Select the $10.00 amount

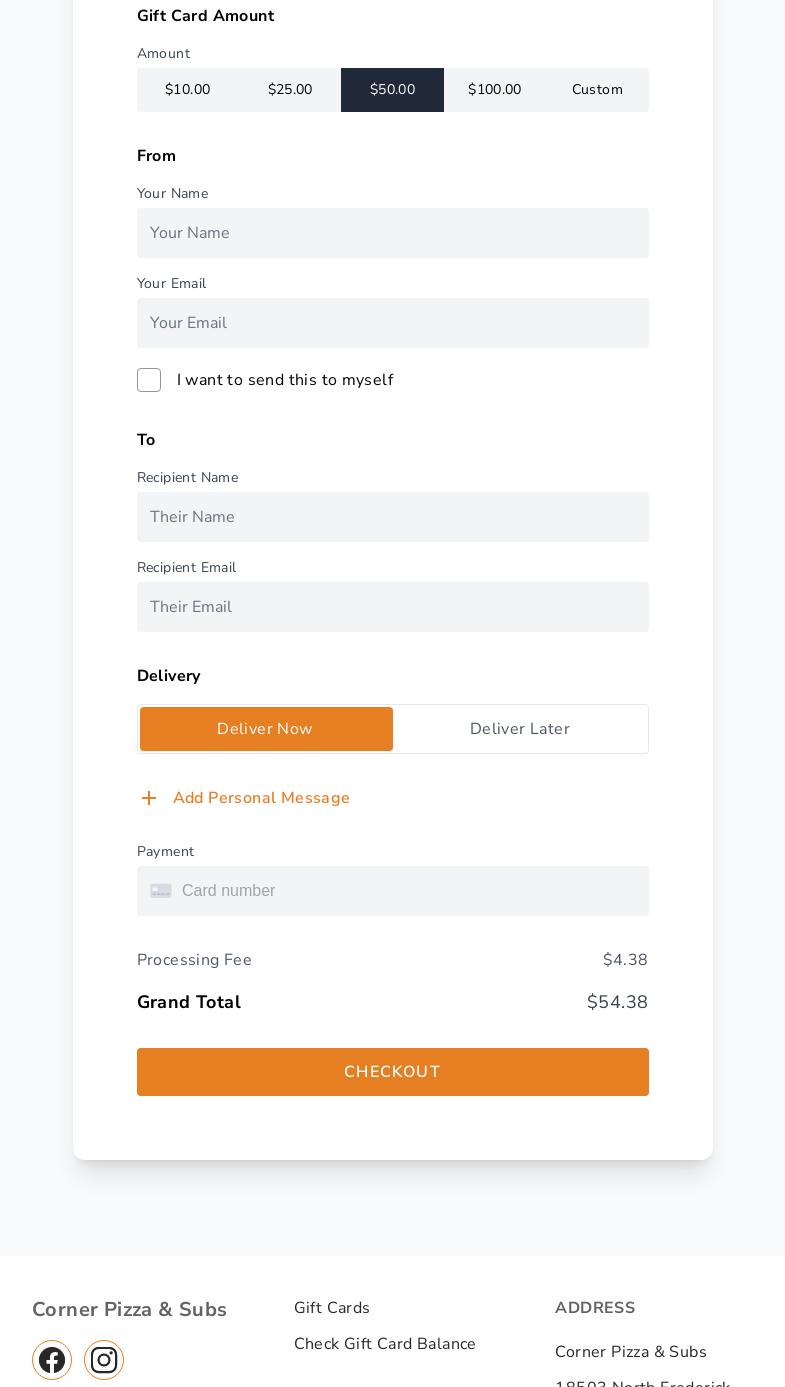[188, 90]
